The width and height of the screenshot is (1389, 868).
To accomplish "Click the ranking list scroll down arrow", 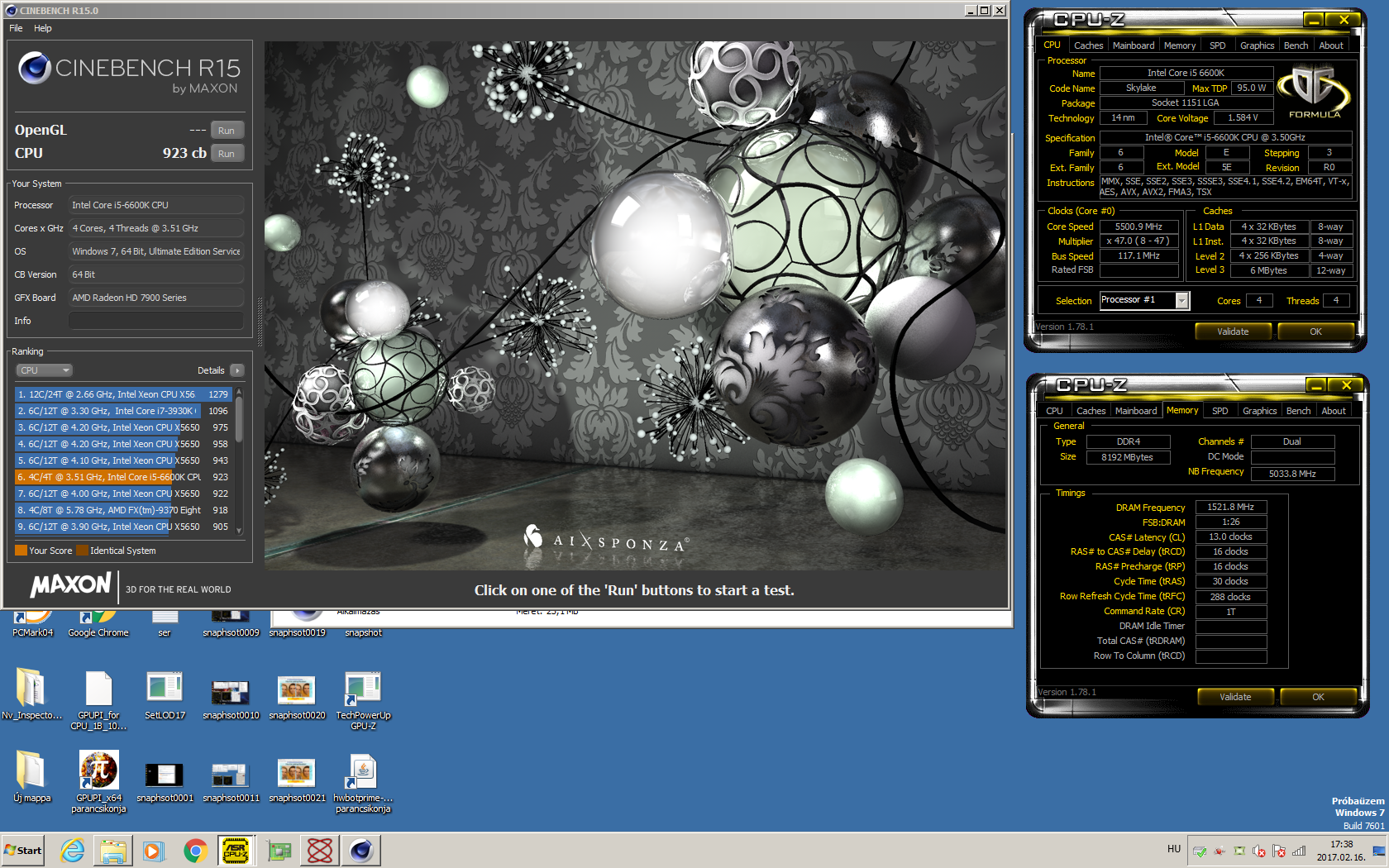I will tap(239, 531).
